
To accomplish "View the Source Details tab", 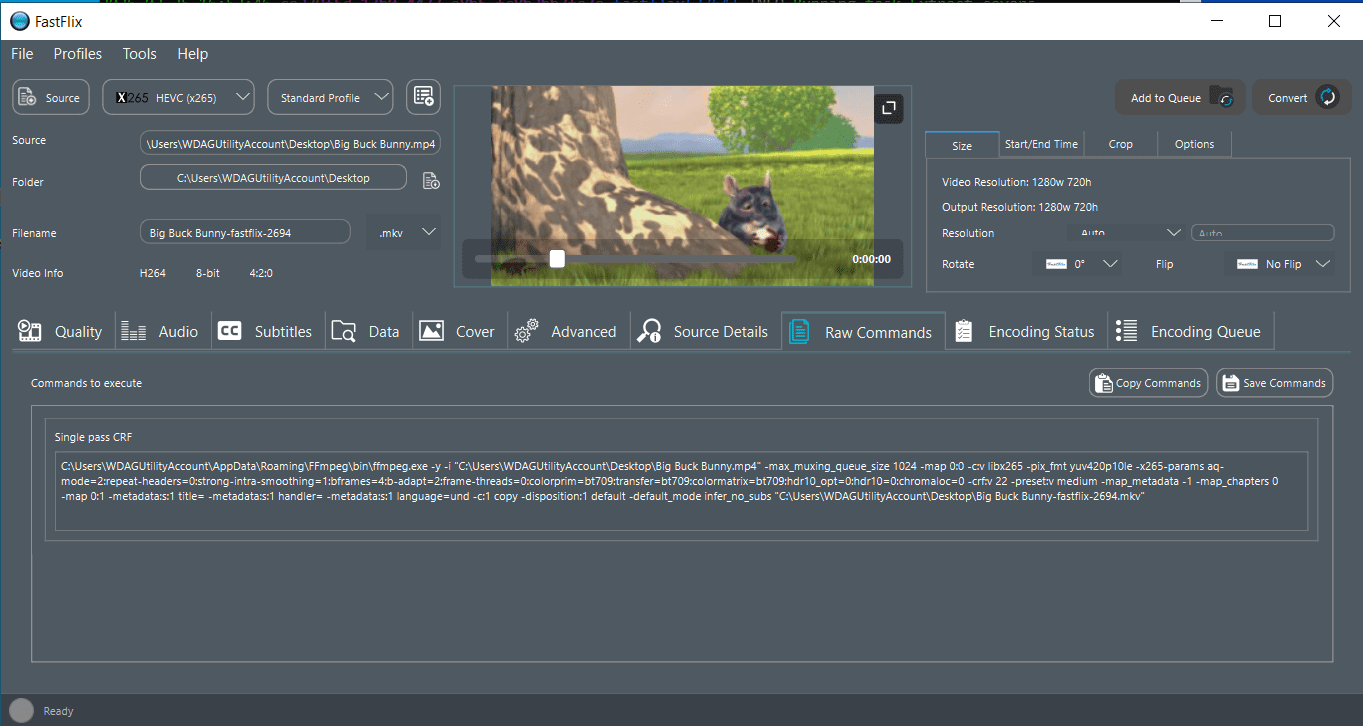I will coord(705,331).
